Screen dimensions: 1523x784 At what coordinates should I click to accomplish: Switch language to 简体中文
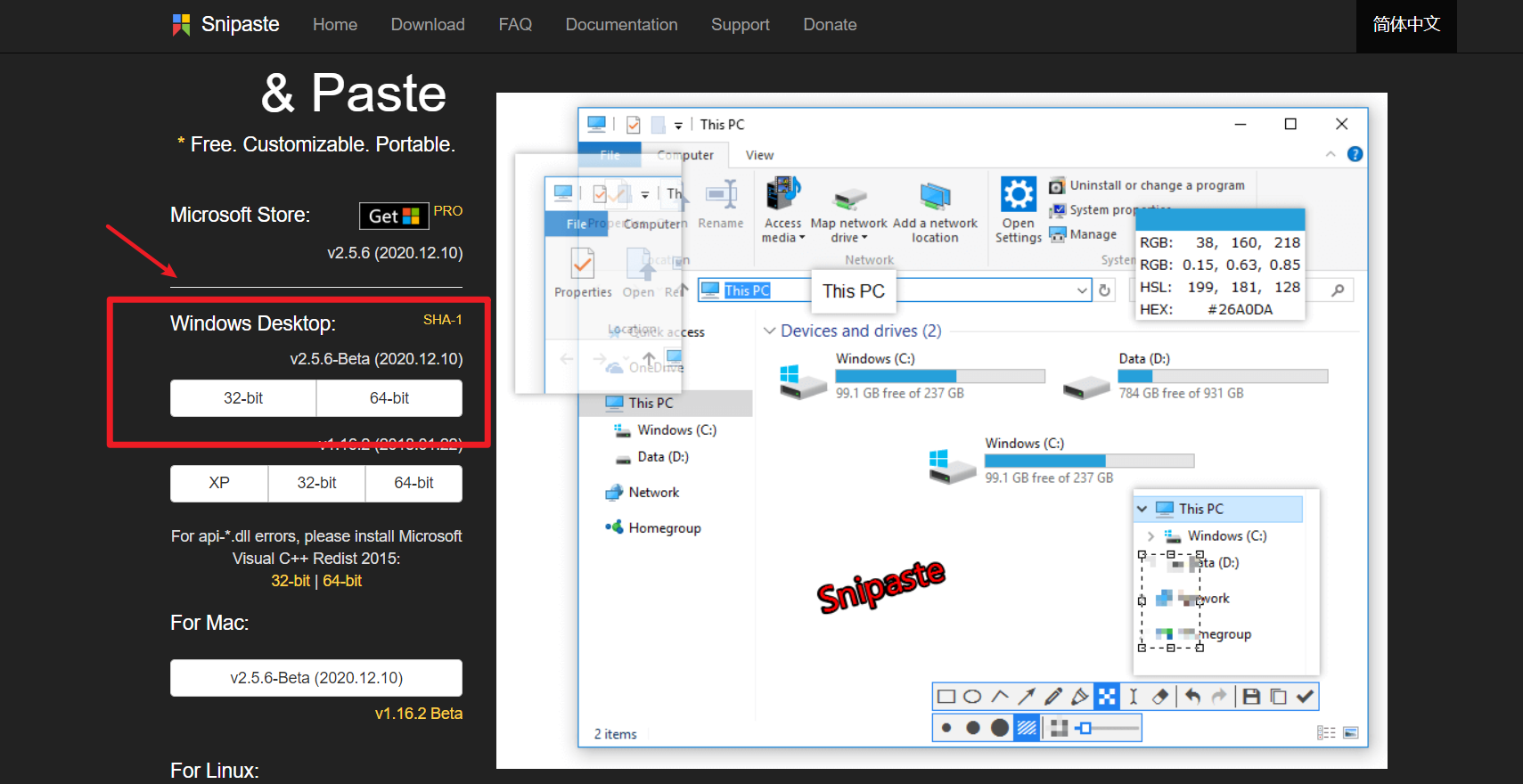1406,25
